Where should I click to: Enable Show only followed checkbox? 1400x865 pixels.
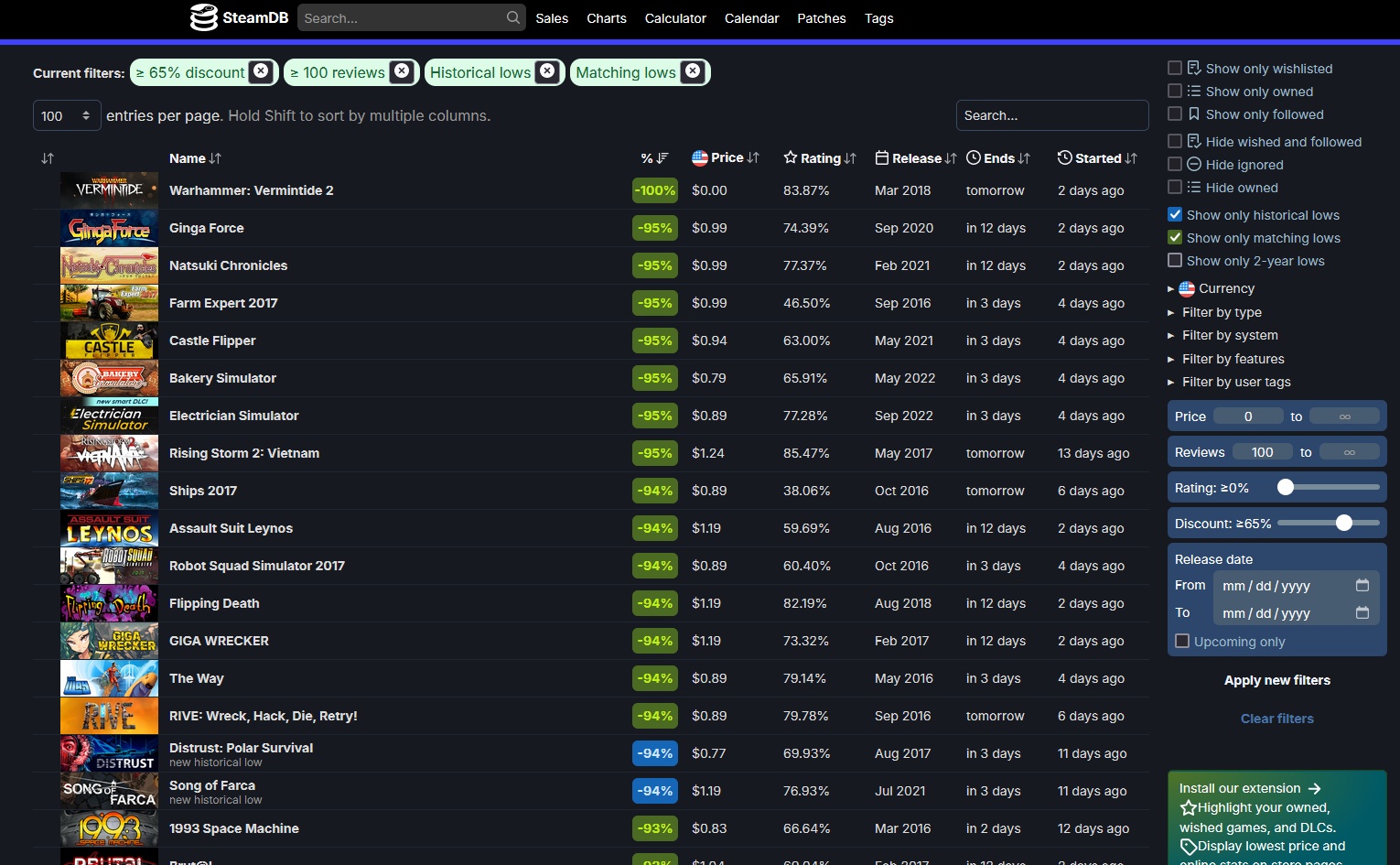click(1175, 114)
